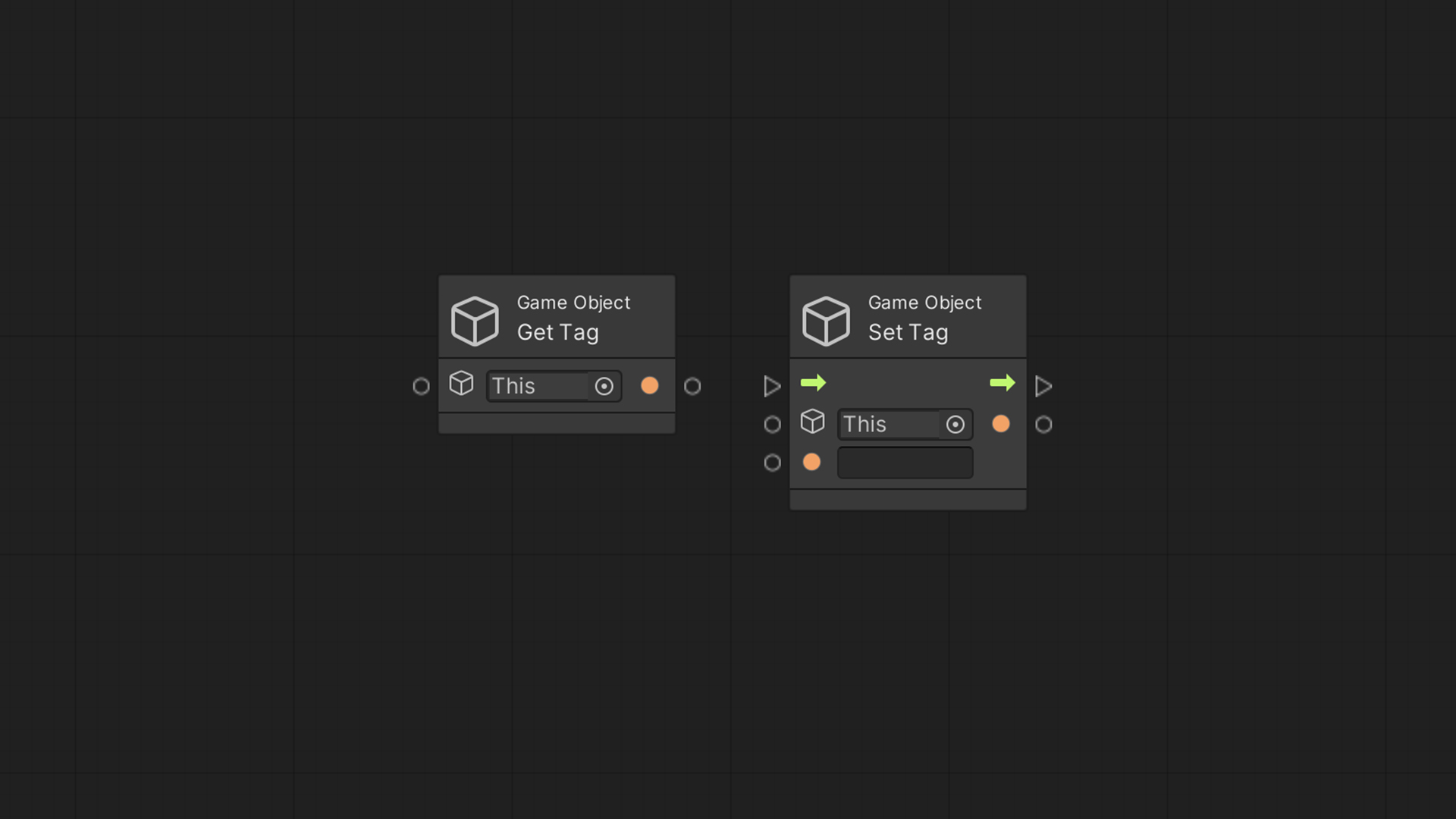Click the target/scope icon on Set Tag This field
Image resolution: width=1456 pixels, height=819 pixels.
pos(954,424)
